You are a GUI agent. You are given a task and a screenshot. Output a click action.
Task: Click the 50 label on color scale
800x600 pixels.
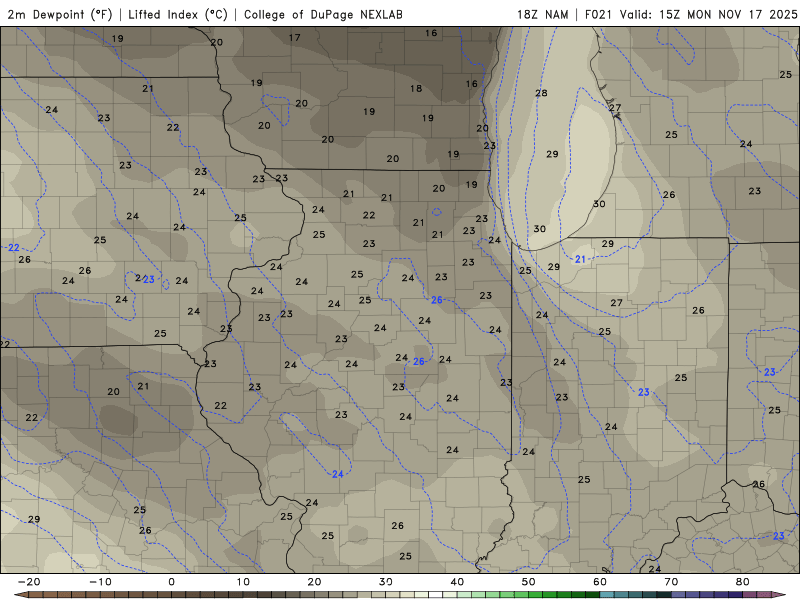(529, 582)
